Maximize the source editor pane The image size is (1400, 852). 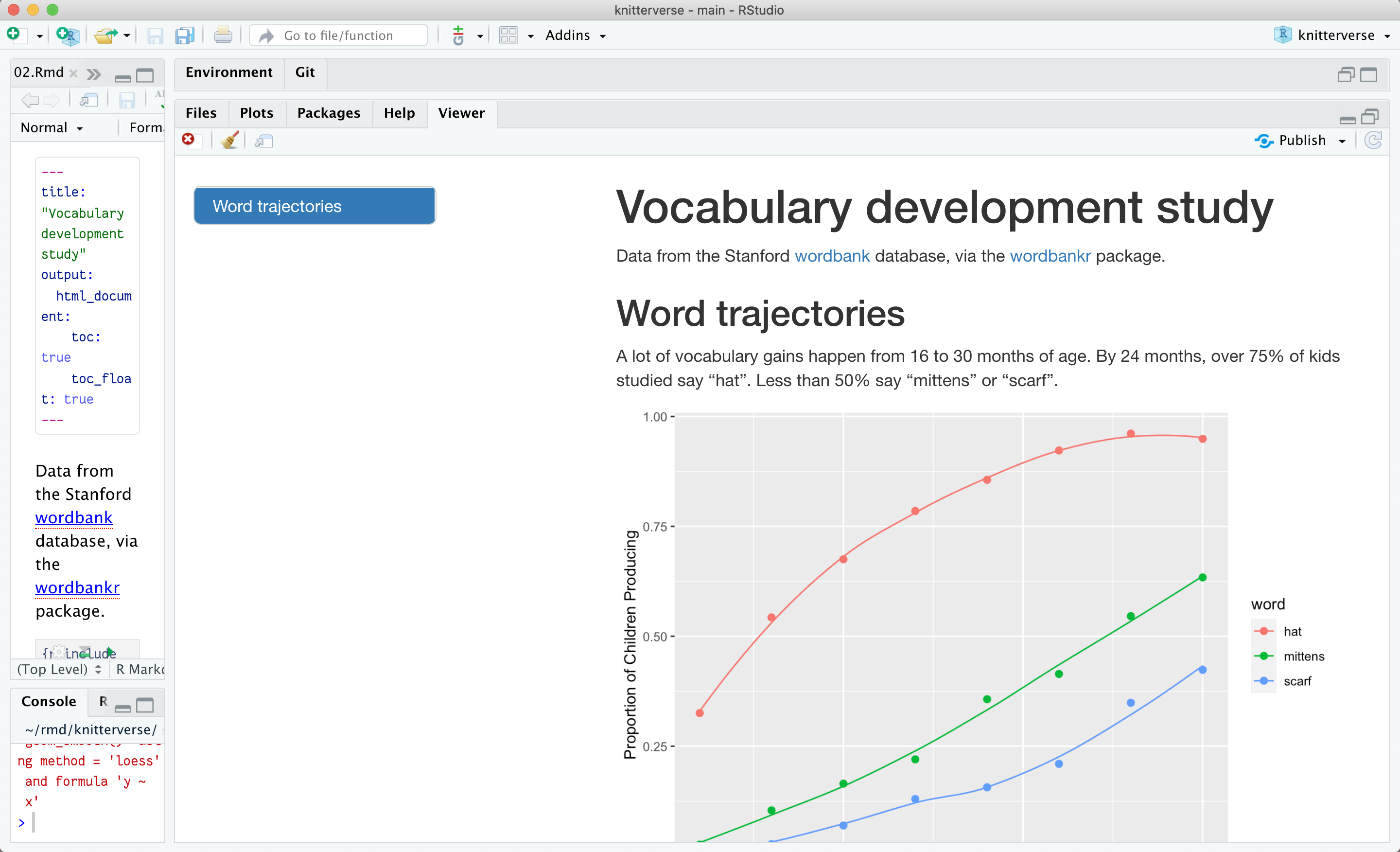145,75
